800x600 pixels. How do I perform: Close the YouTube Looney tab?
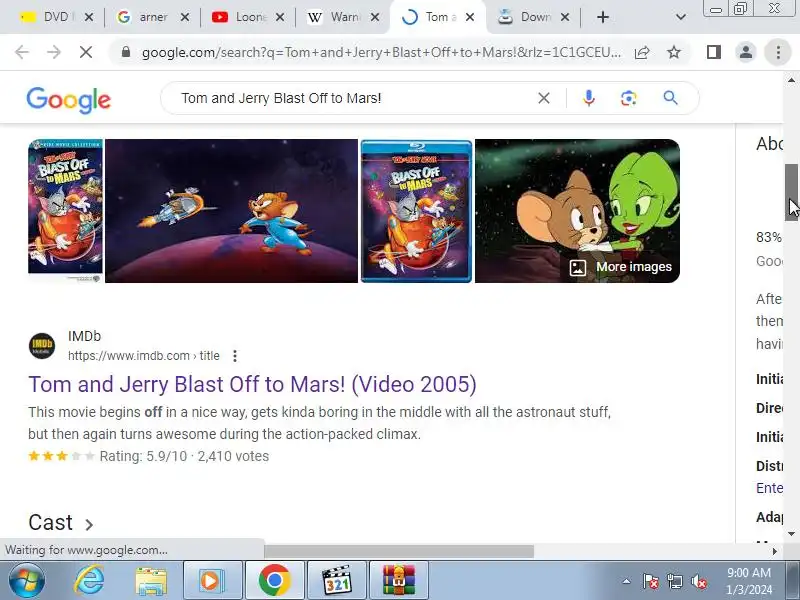pos(280,17)
